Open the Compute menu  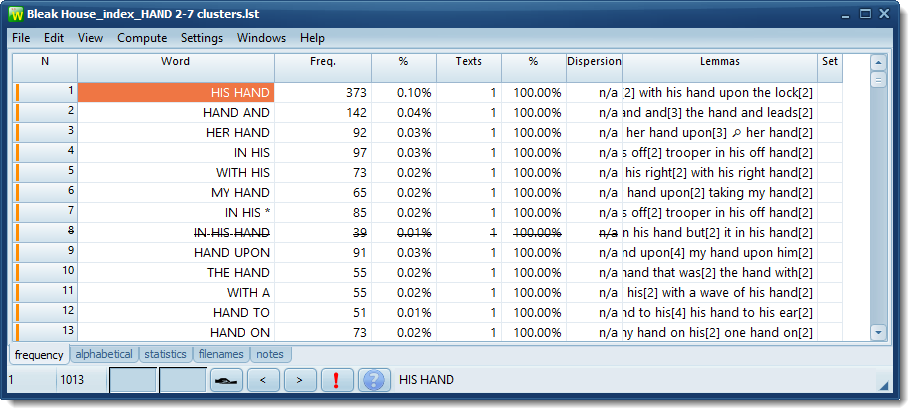coord(142,38)
